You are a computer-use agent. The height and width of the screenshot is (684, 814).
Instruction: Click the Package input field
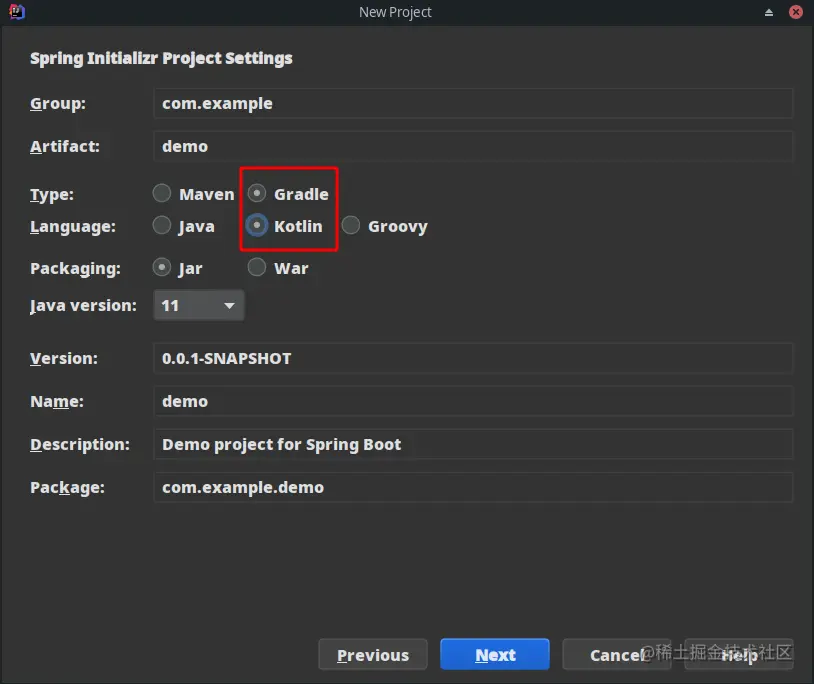[x=473, y=487]
